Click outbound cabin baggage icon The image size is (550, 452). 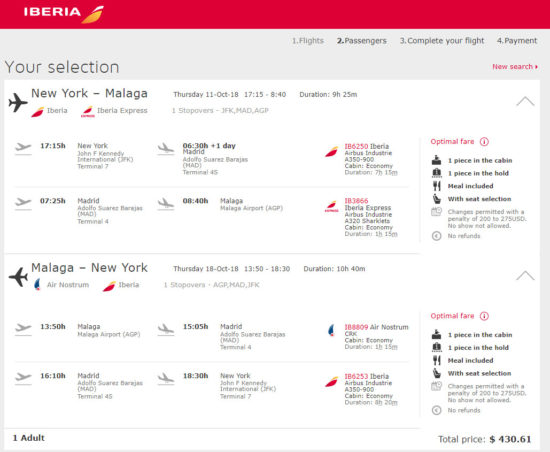[x=436, y=160]
